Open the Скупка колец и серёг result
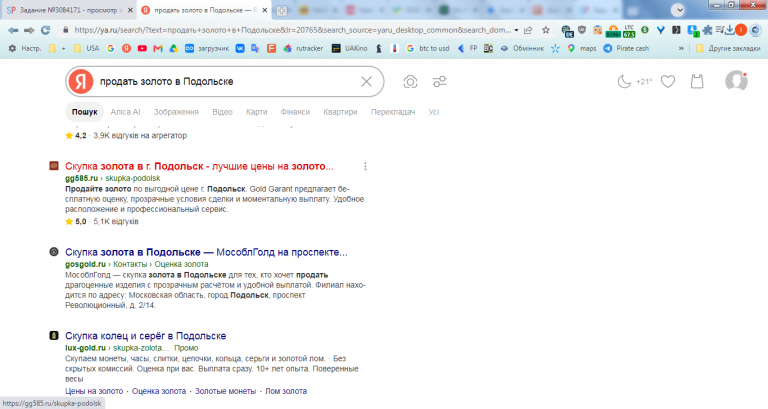The width and height of the screenshot is (768, 409). (x=145, y=336)
